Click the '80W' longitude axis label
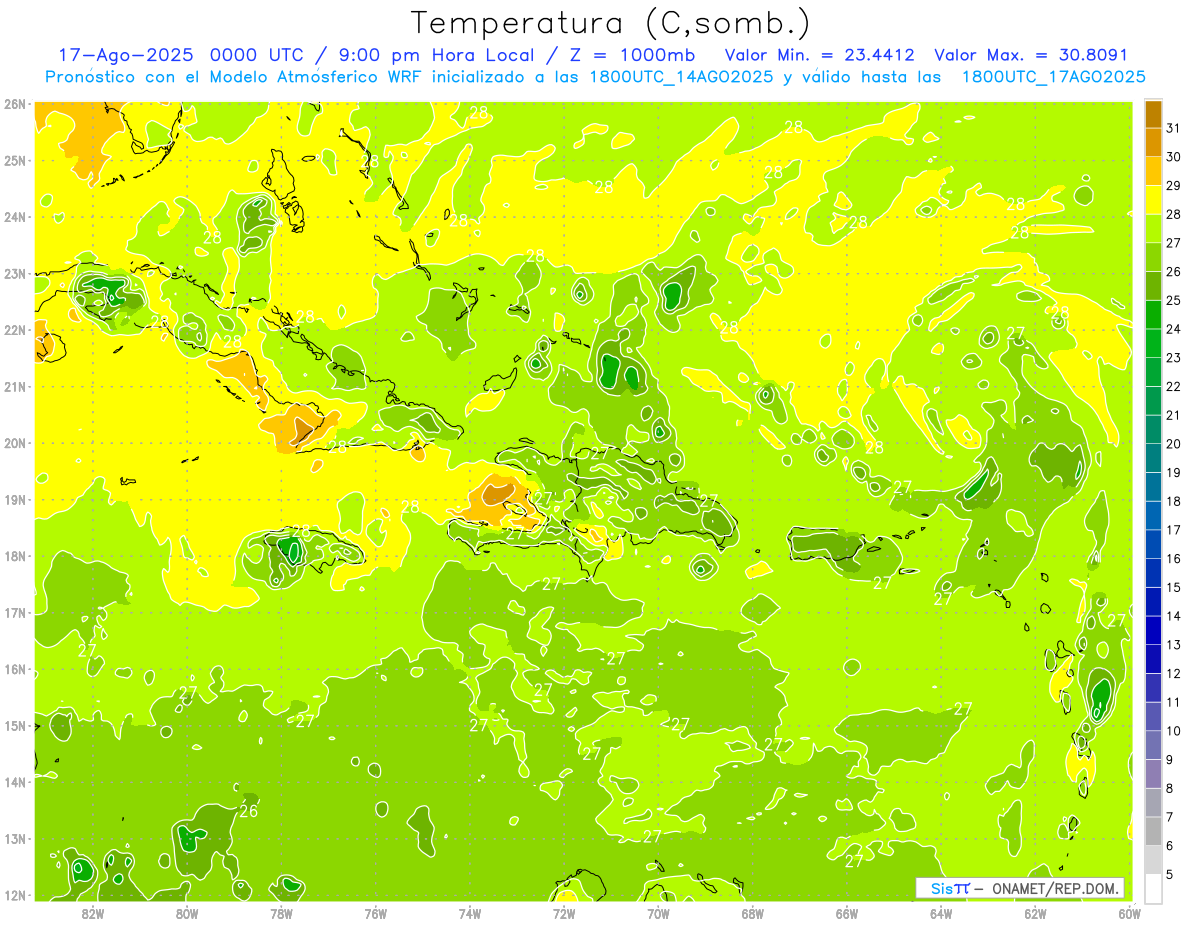Image resolution: width=1200 pixels, height=927 pixels. pyautogui.click(x=187, y=913)
